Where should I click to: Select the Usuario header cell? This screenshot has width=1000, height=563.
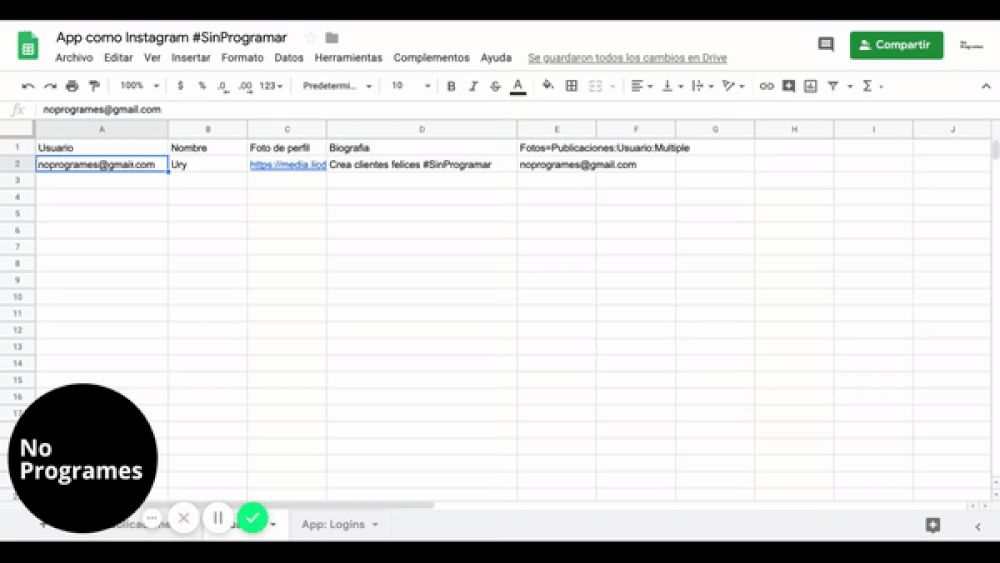(101, 147)
